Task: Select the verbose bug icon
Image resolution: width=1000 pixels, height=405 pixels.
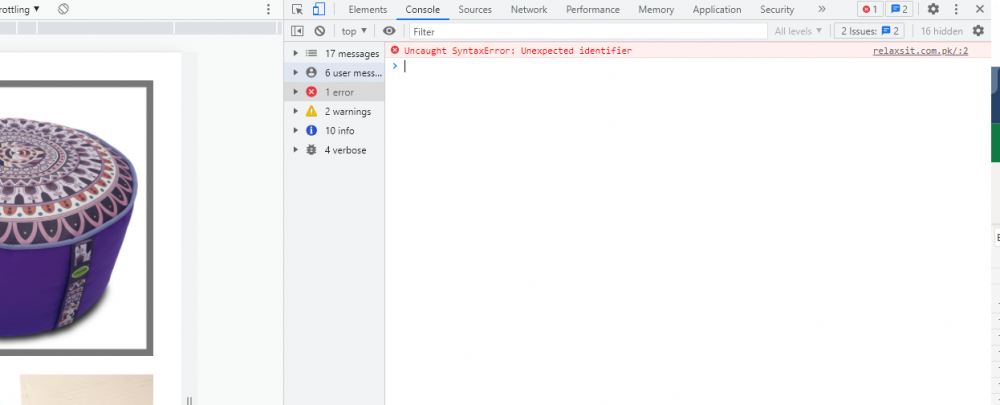Action: coord(311,150)
